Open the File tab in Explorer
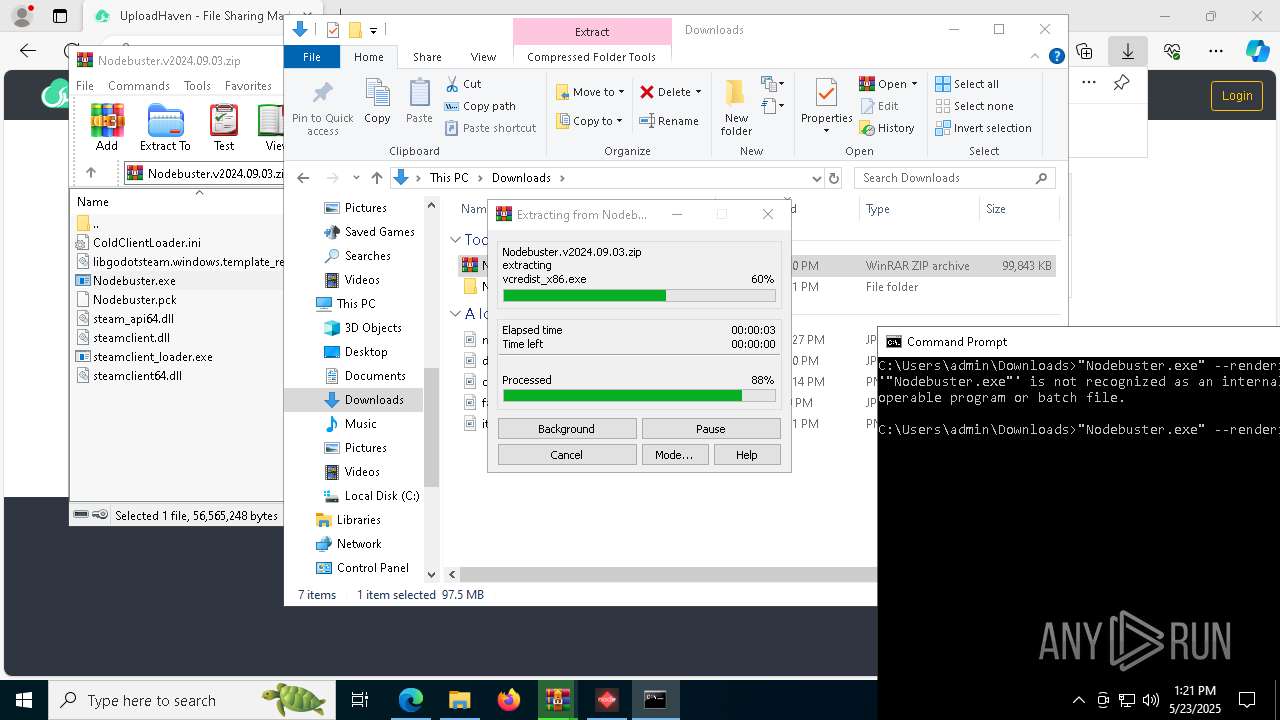 [x=312, y=57]
